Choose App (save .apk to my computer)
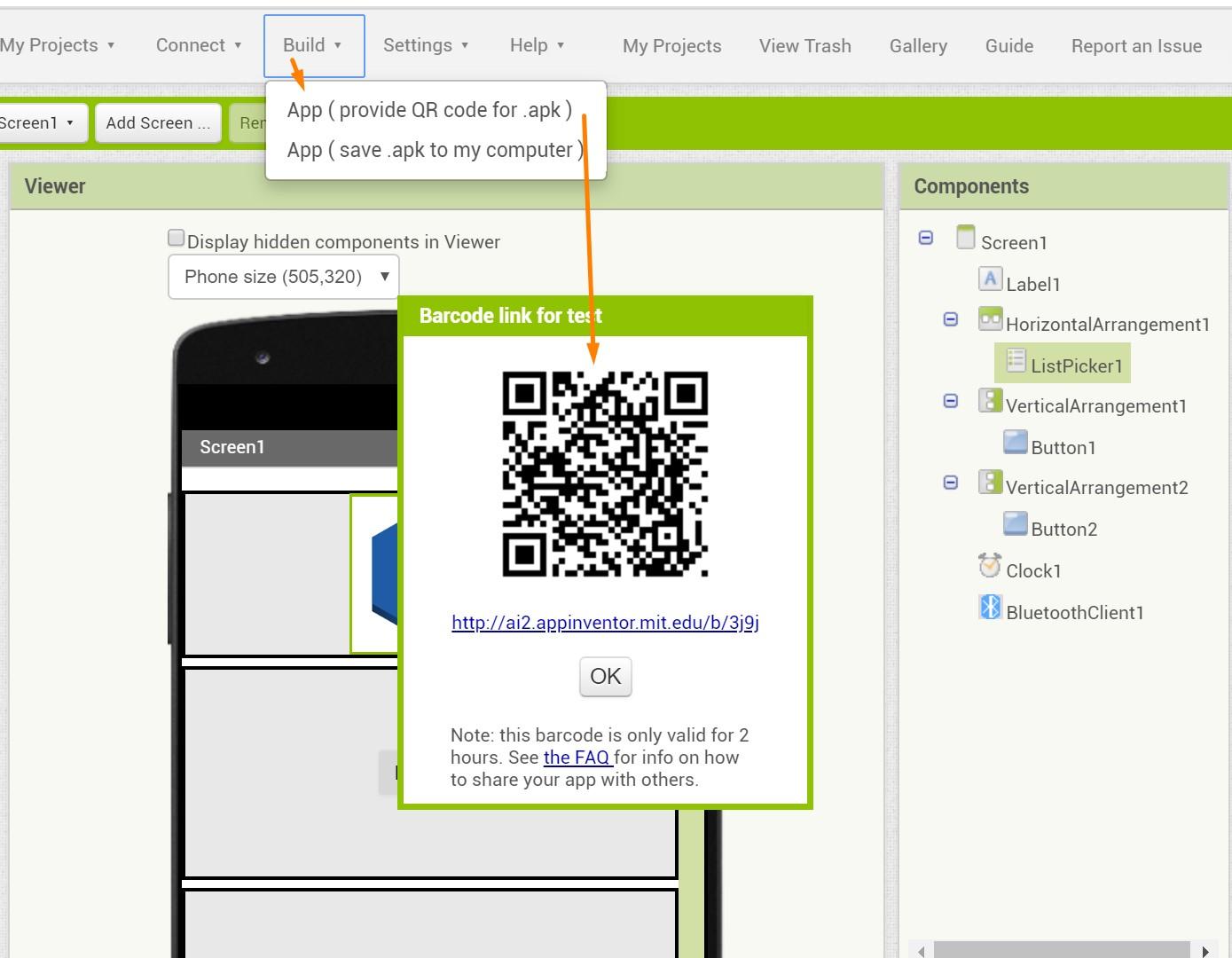 tap(436, 150)
